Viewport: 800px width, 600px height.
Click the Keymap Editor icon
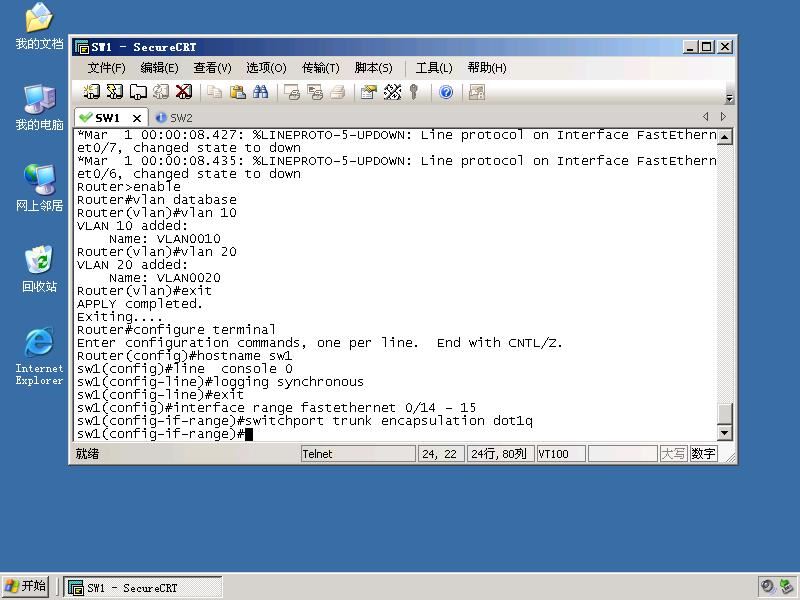click(x=392, y=92)
